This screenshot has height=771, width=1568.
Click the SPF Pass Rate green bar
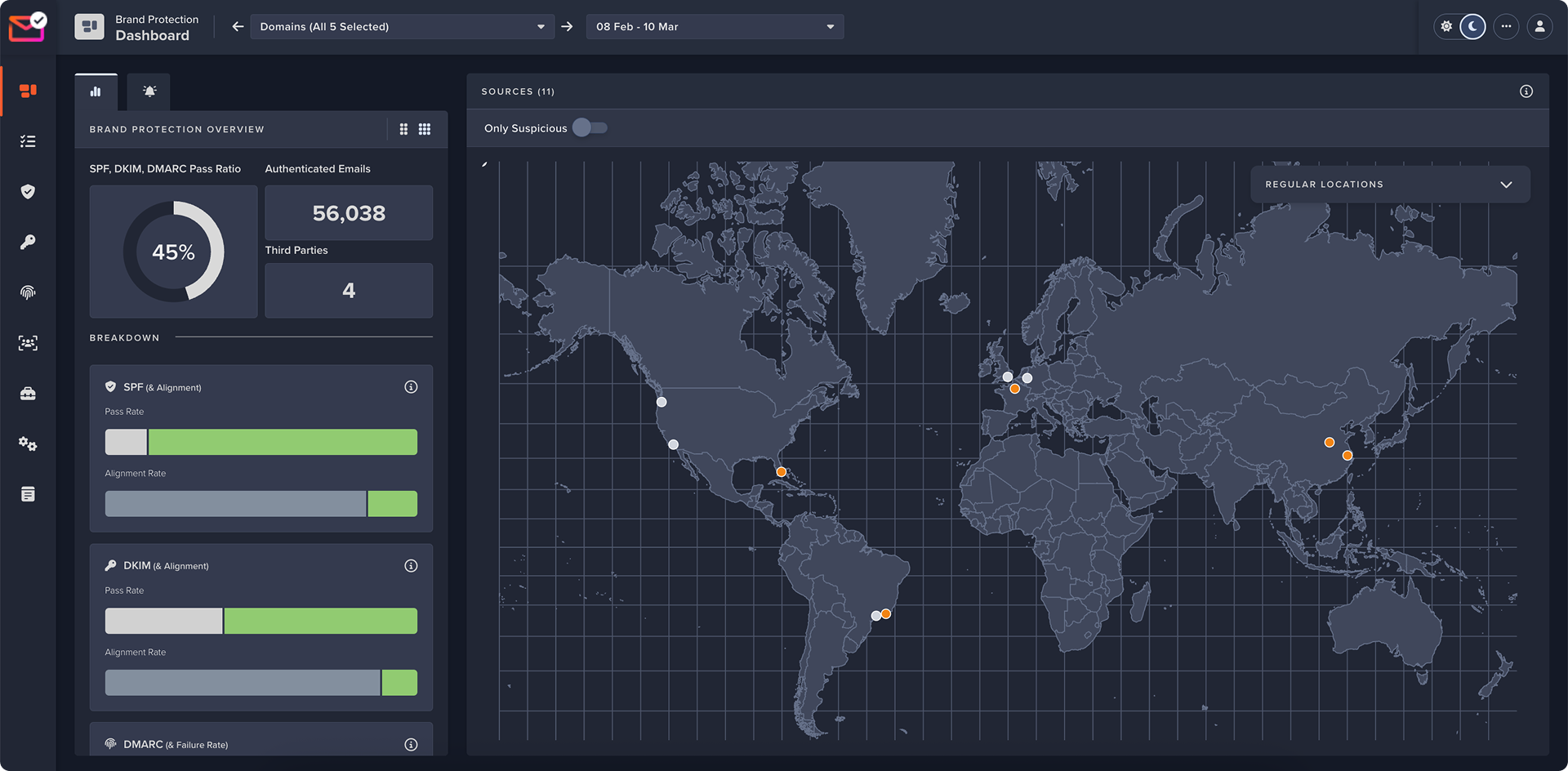click(283, 442)
